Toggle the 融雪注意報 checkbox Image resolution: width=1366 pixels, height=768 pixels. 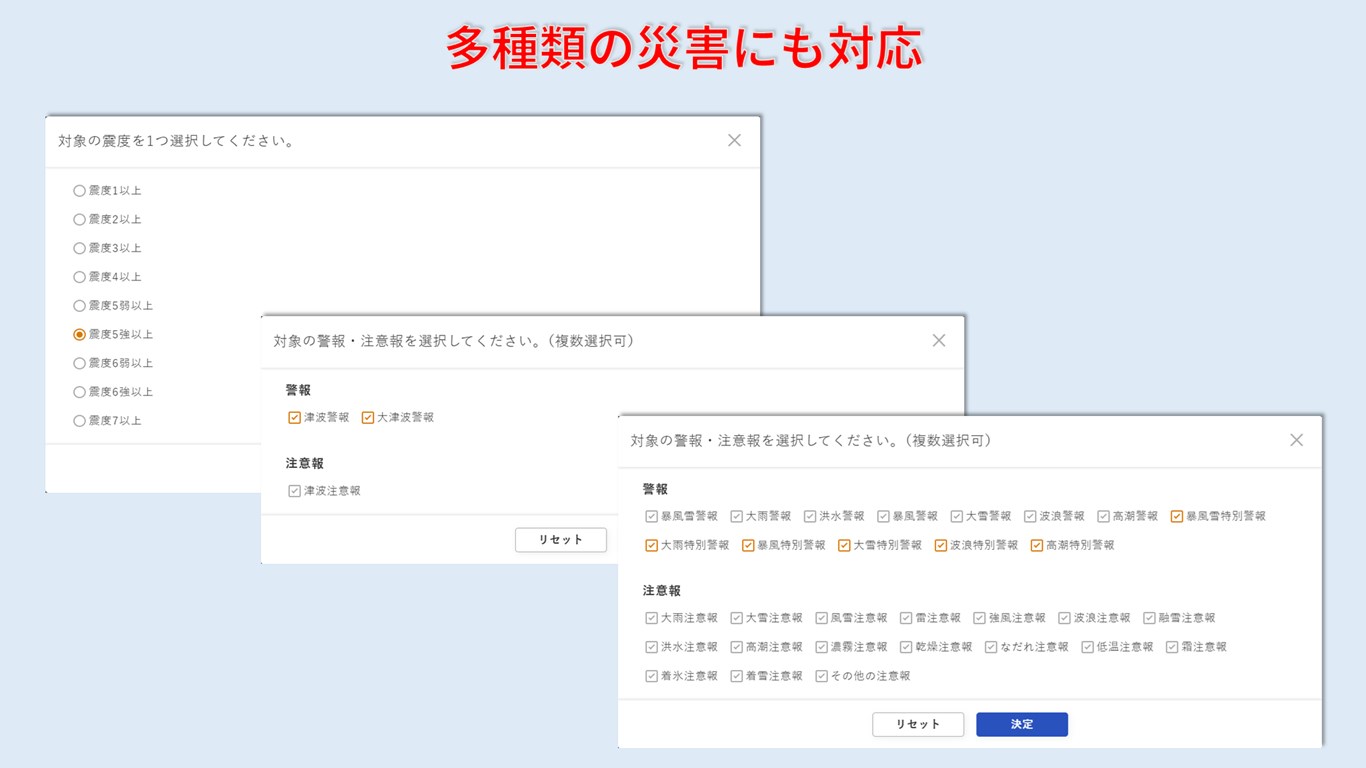[x=1150, y=618]
